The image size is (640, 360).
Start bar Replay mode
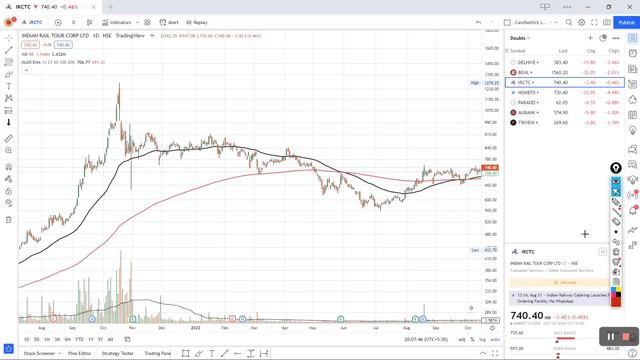pyautogui.click(x=197, y=22)
